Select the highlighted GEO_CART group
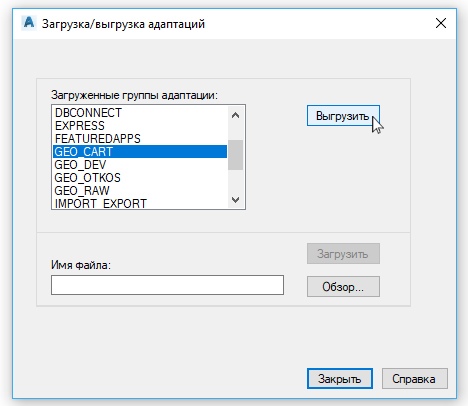 [140, 152]
